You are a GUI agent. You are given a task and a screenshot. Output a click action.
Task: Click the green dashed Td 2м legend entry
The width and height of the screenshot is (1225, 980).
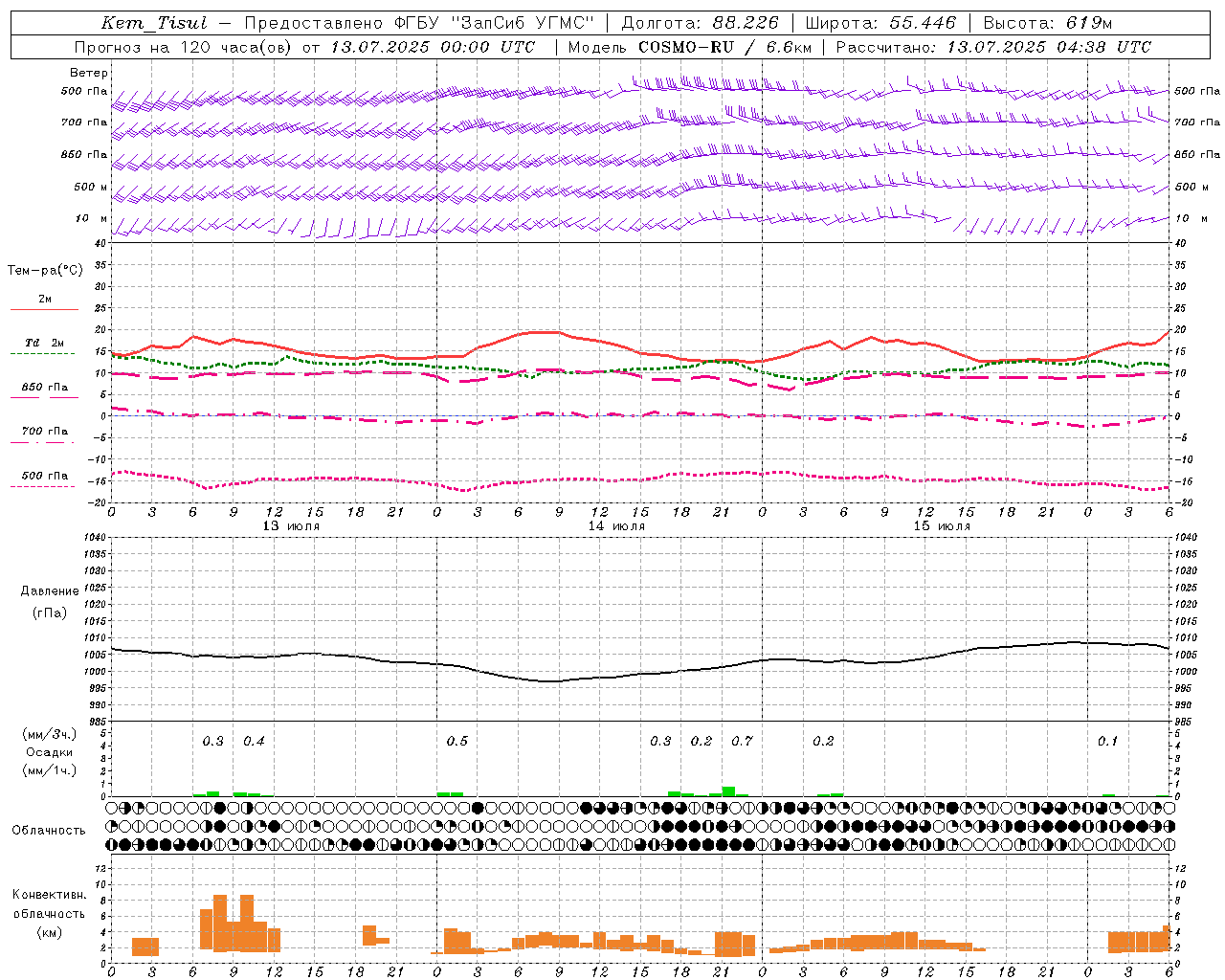point(44,344)
